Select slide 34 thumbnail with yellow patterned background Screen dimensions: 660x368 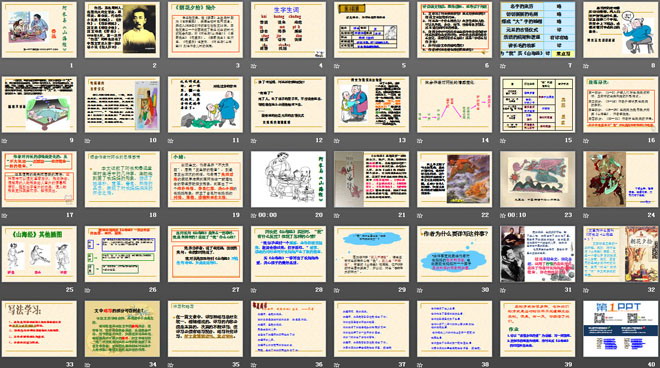(x=122, y=329)
